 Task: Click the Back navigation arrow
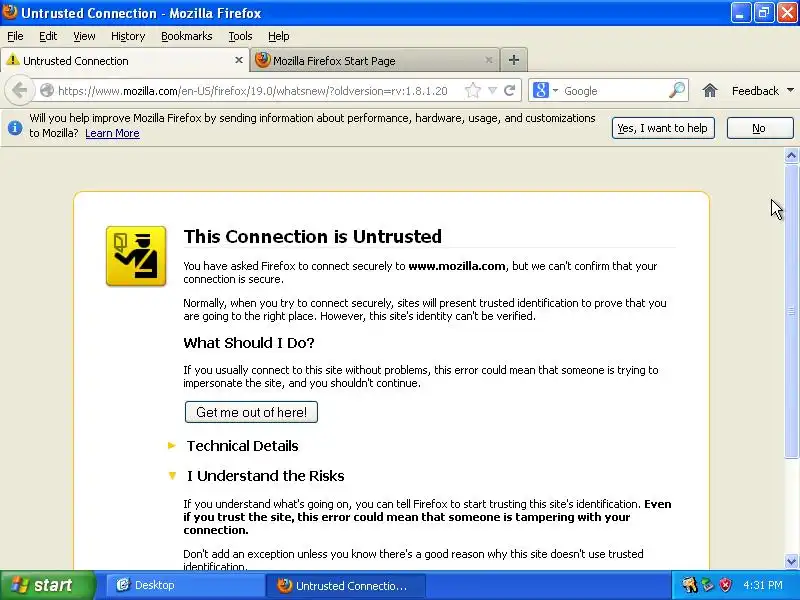[x=19, y=91]
